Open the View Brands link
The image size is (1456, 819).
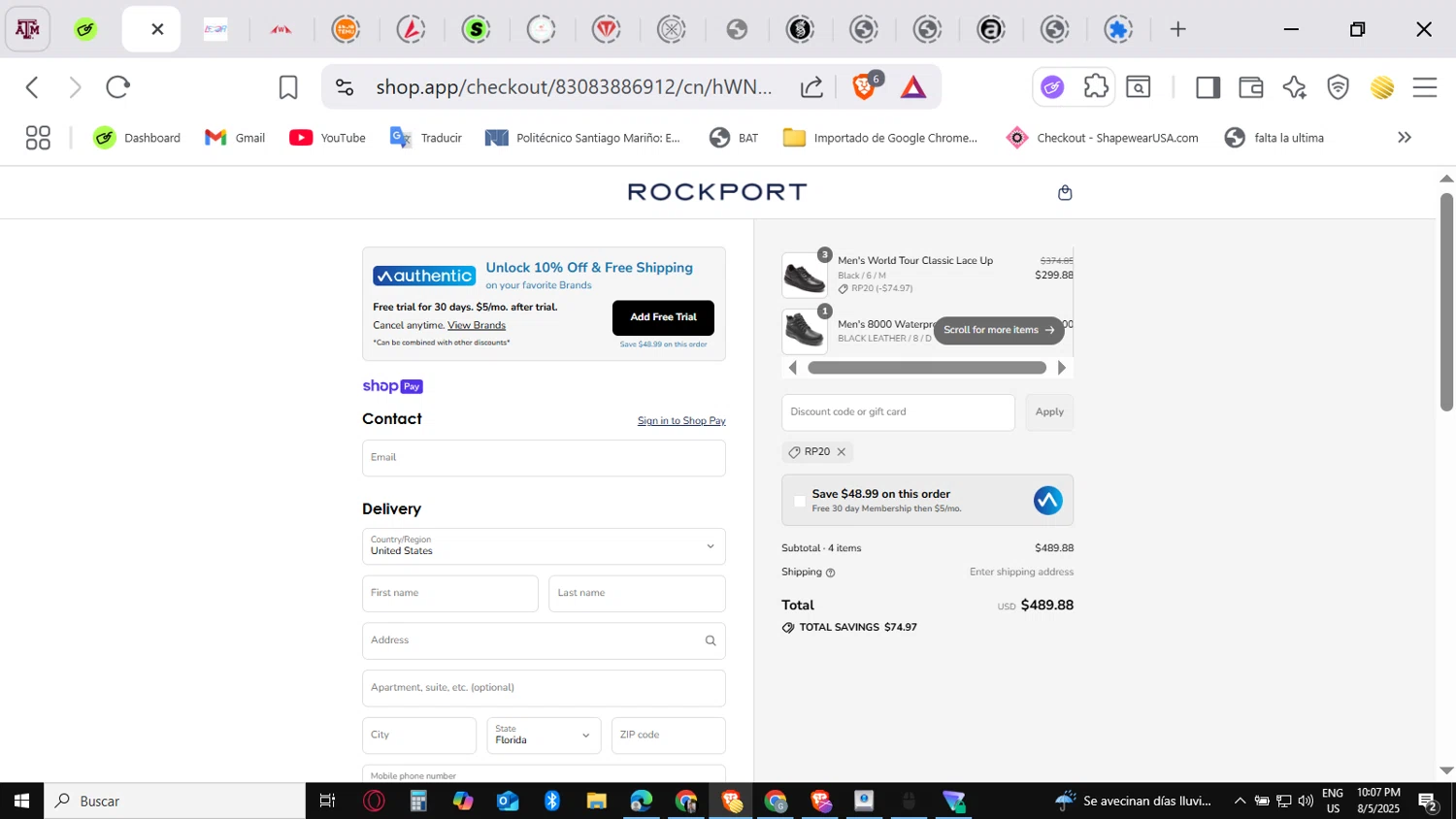coord(477,325)
